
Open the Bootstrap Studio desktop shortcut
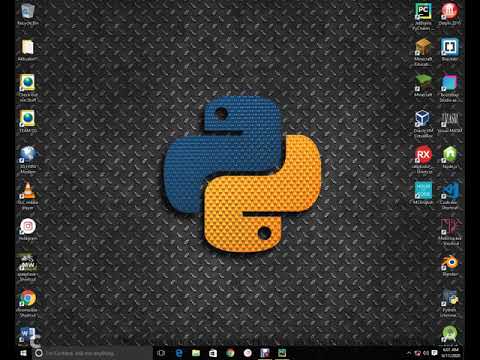(x=450, y=87)
